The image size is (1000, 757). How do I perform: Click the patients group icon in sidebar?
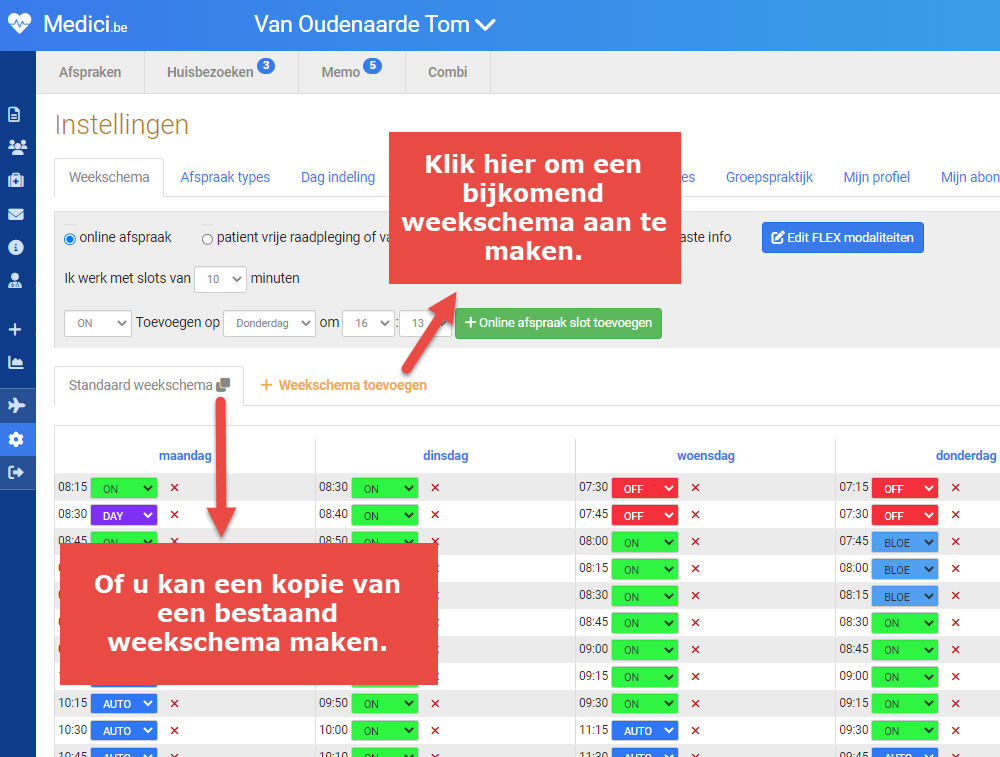tap(16, 147)
